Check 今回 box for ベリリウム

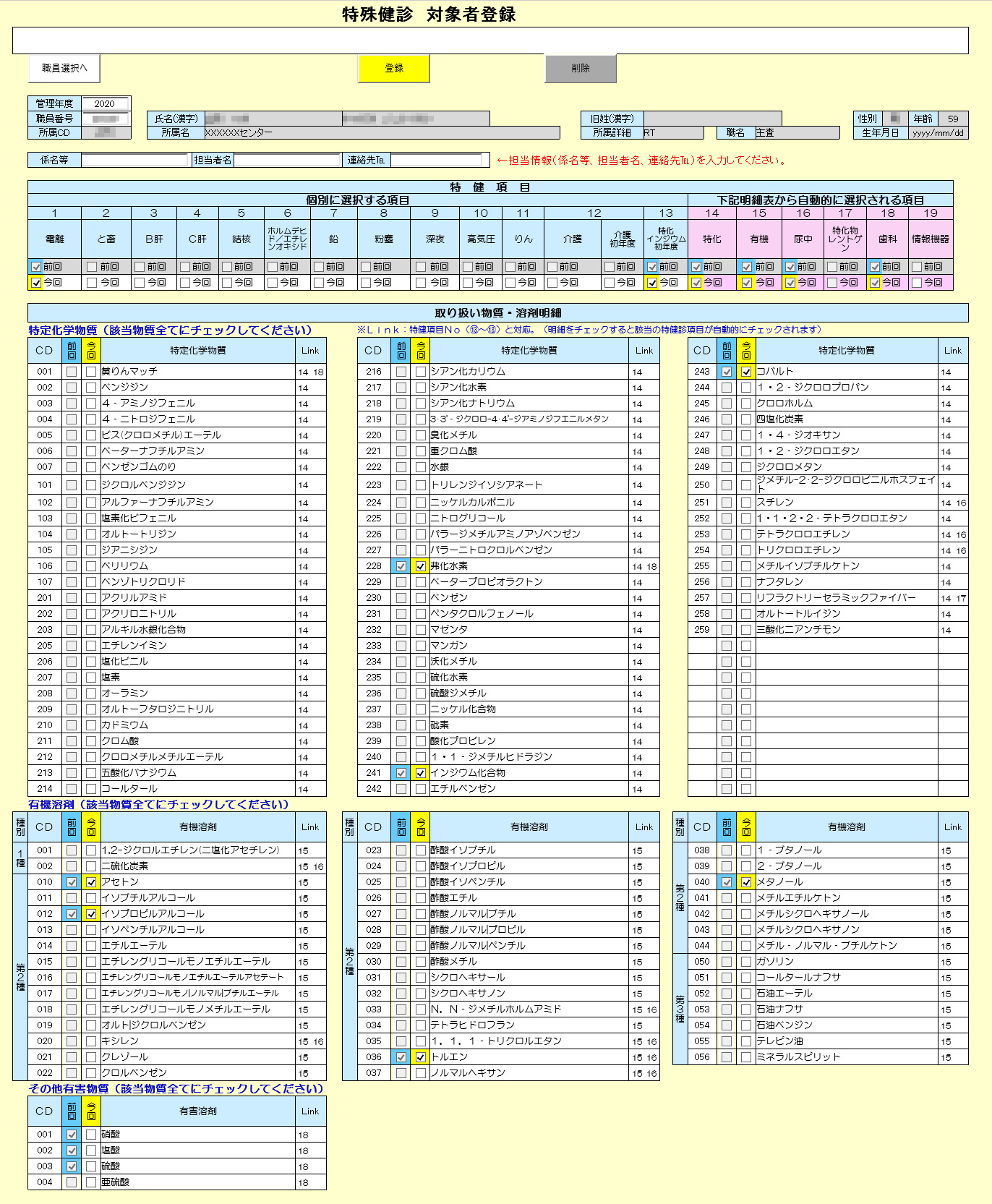click(x=91, y=566)
